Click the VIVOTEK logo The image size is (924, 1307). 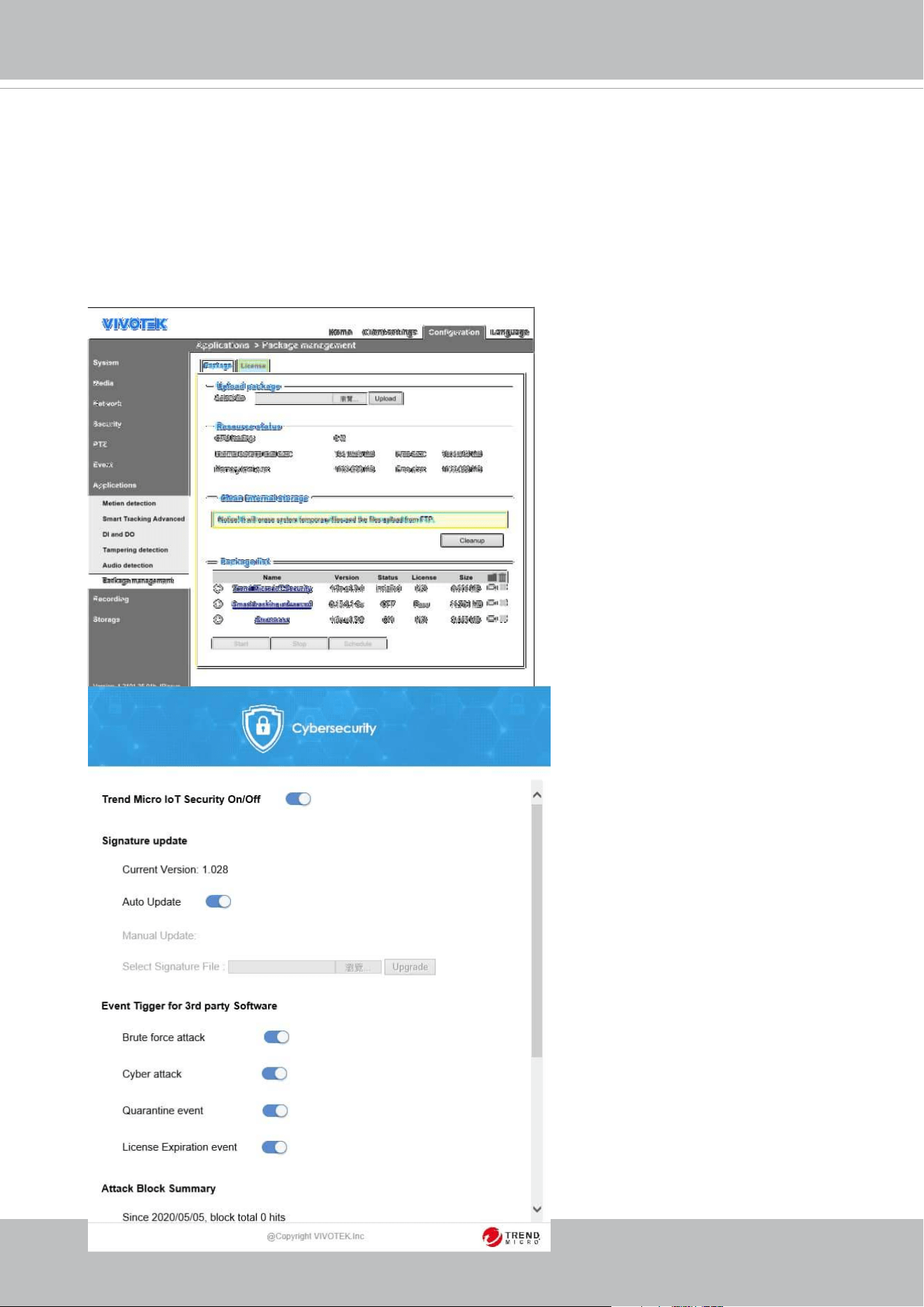click(135, 324)
